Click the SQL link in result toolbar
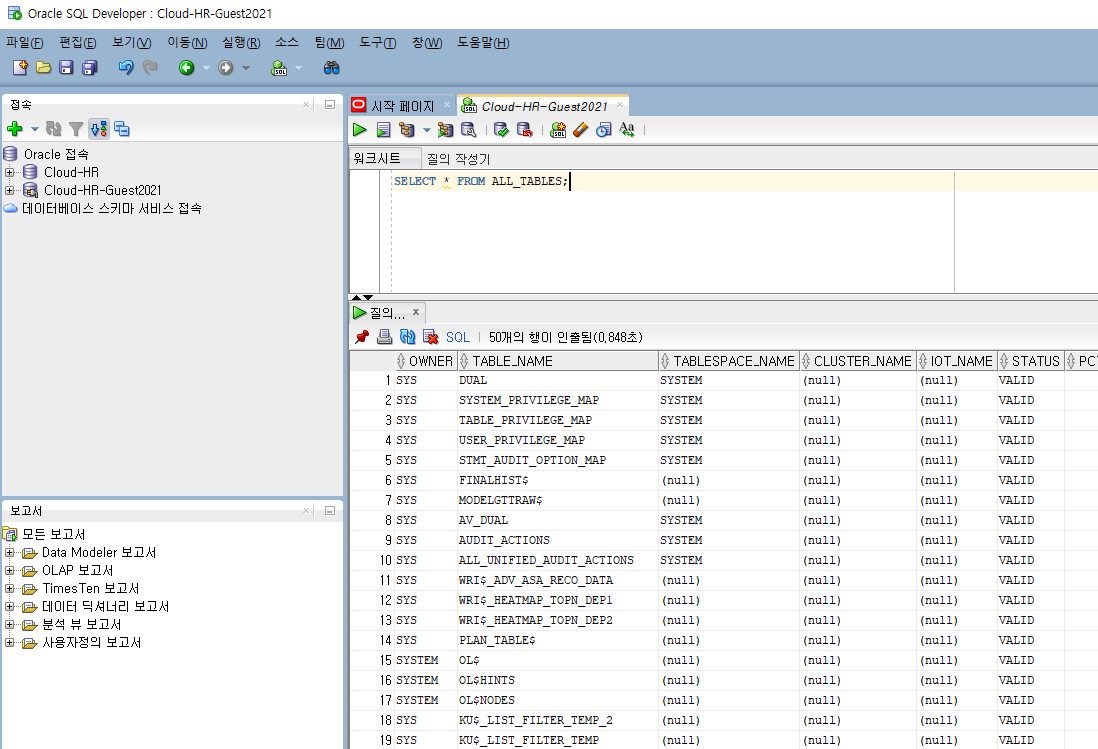The image size is (1098, 749). pos(458,337)
